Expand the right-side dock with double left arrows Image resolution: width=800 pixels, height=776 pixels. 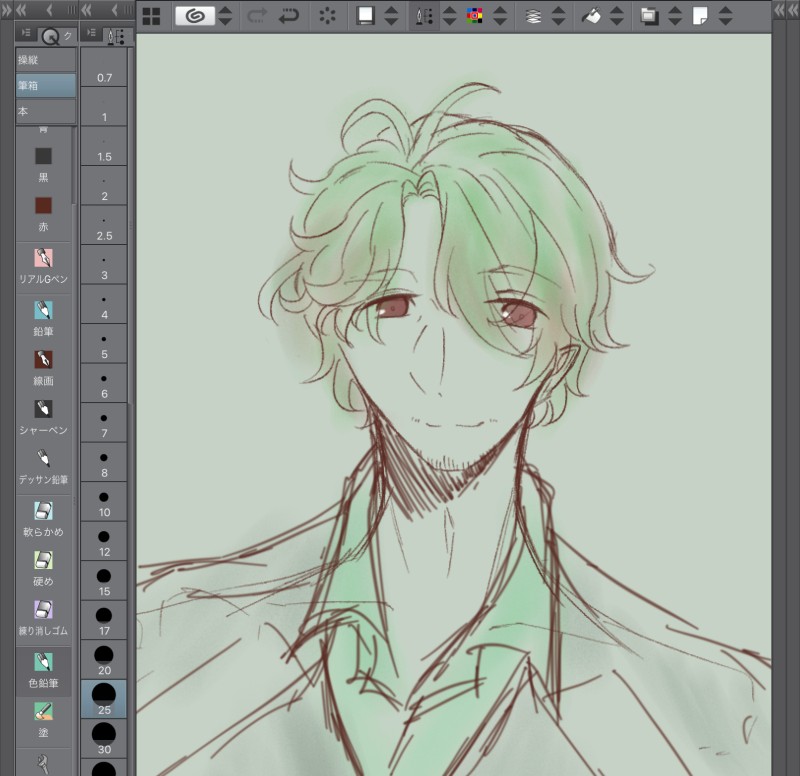(x=780, y=10)
